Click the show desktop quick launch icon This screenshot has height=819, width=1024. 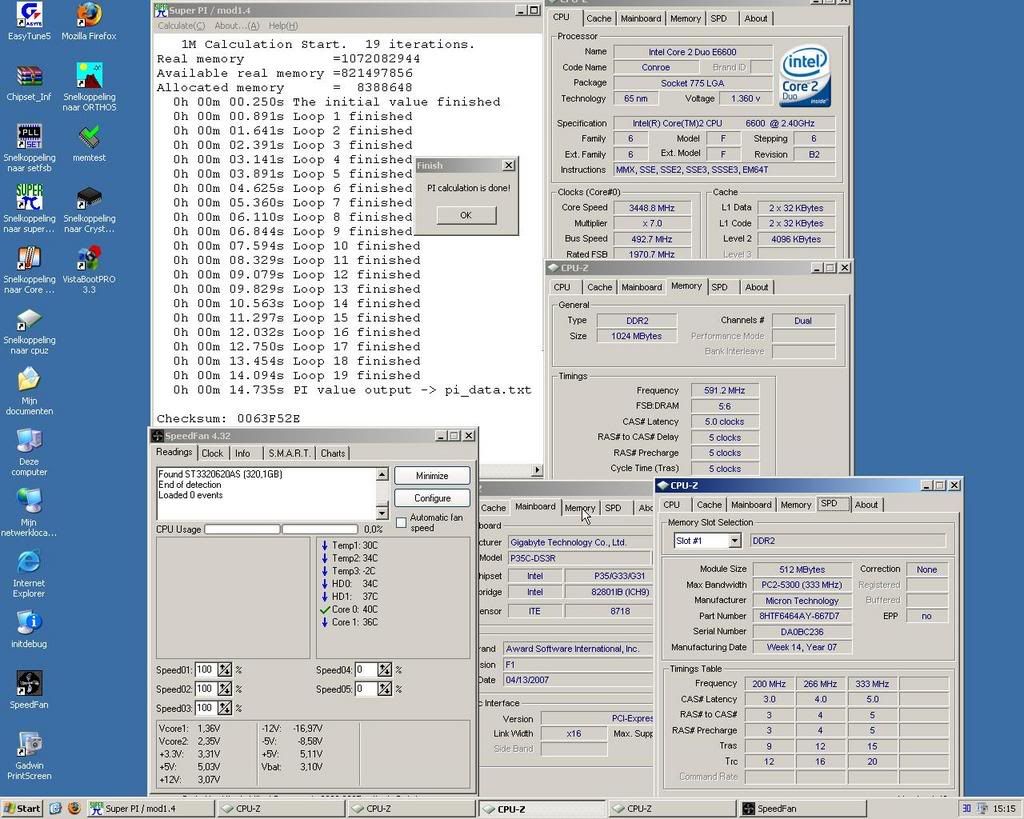point(56,809)
